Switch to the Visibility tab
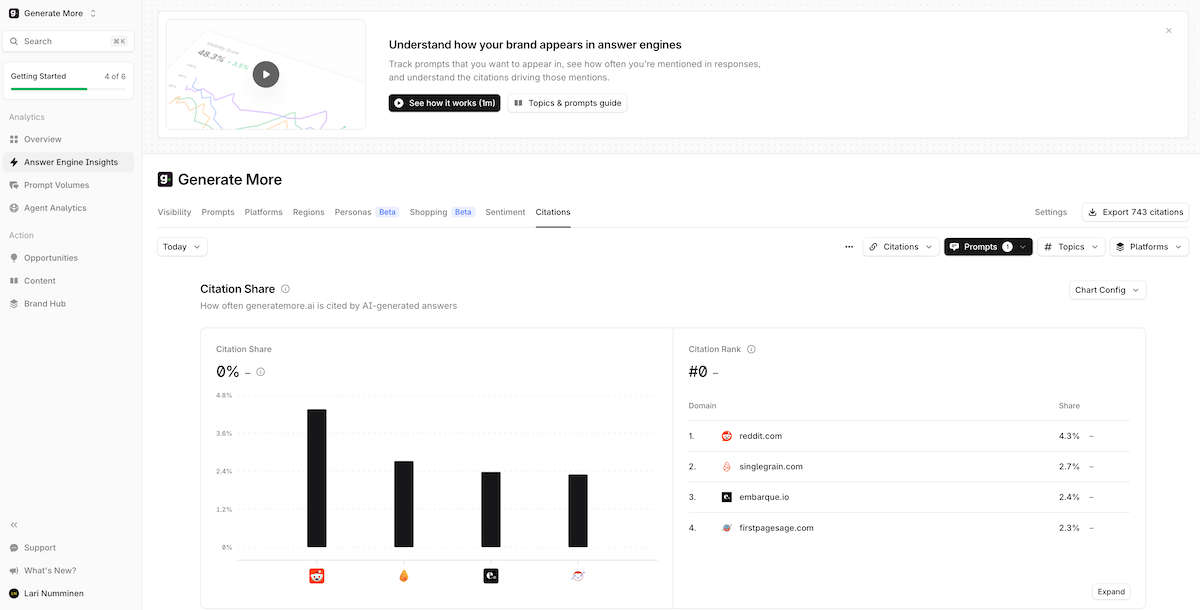1200x610 pixels. tap(174, 212)
